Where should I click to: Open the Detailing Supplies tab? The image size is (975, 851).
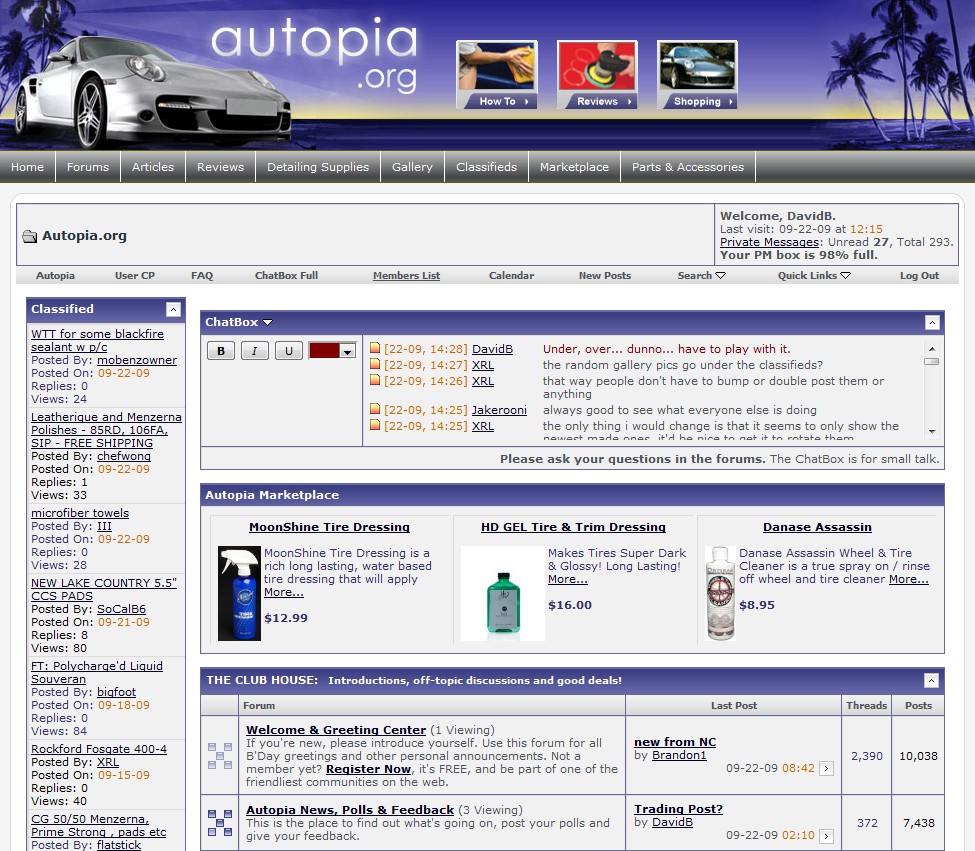pos(318,167)
